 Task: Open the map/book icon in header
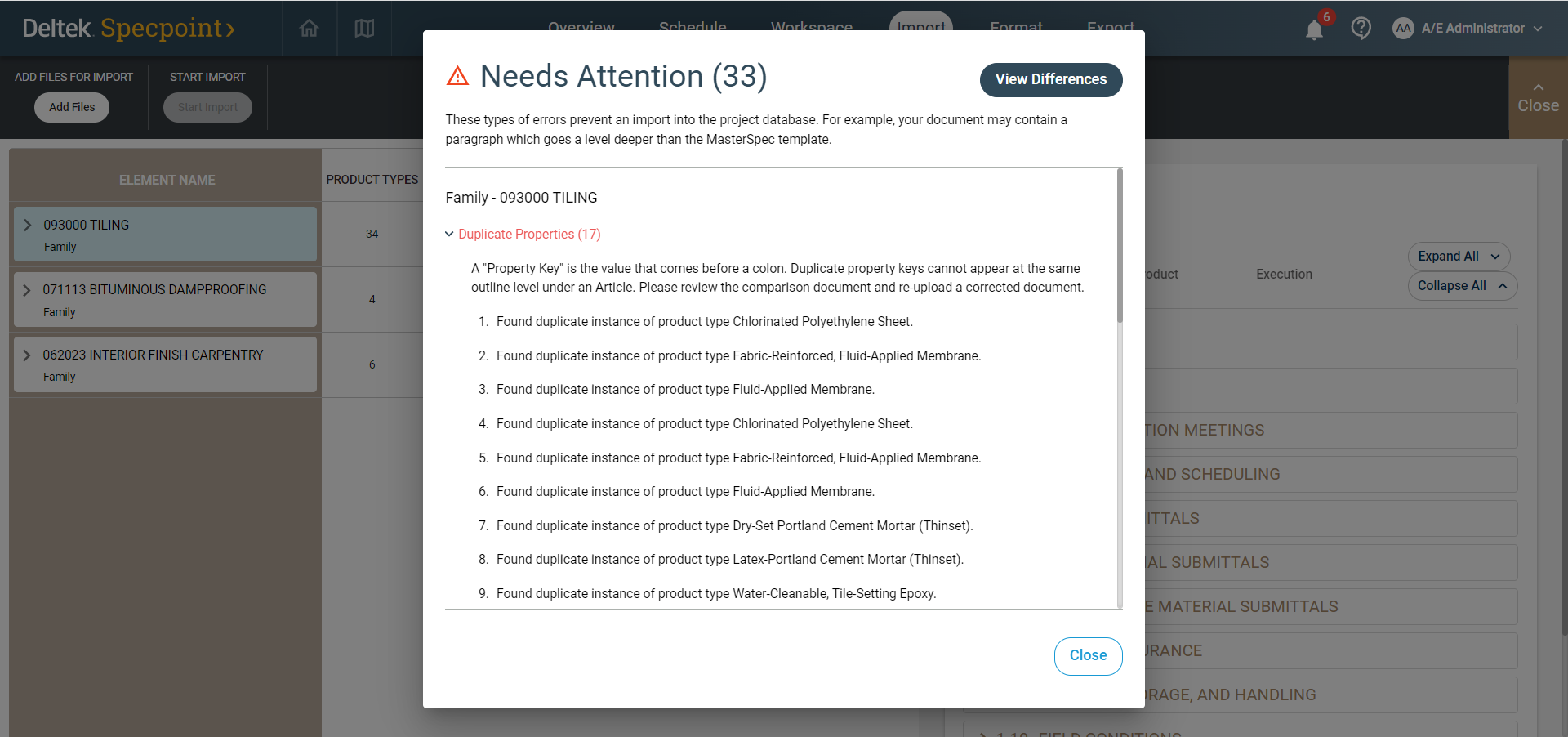(x=364, y=29)
